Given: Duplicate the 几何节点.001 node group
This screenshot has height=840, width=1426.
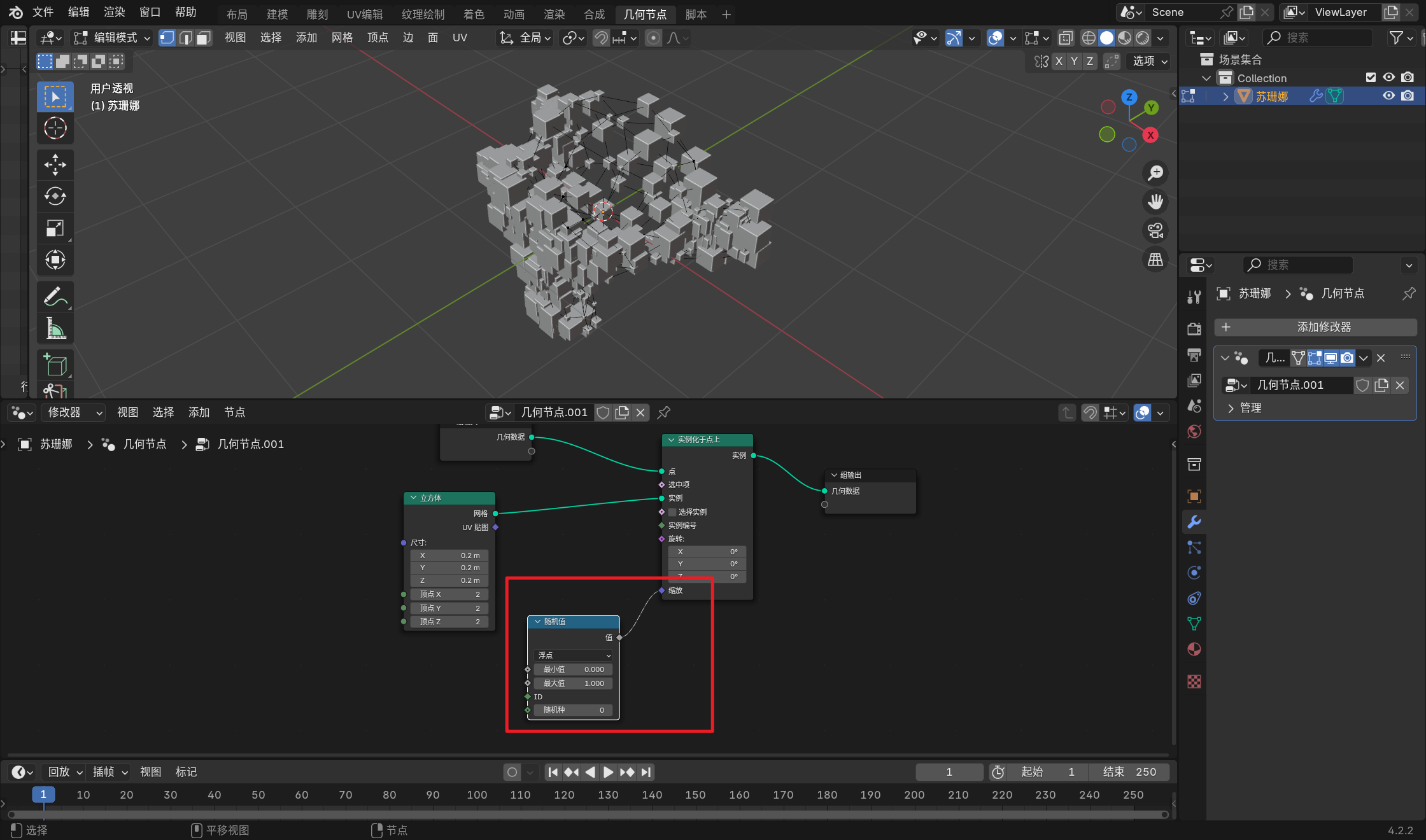Looking at the screenshot, I should pos(622,412).
